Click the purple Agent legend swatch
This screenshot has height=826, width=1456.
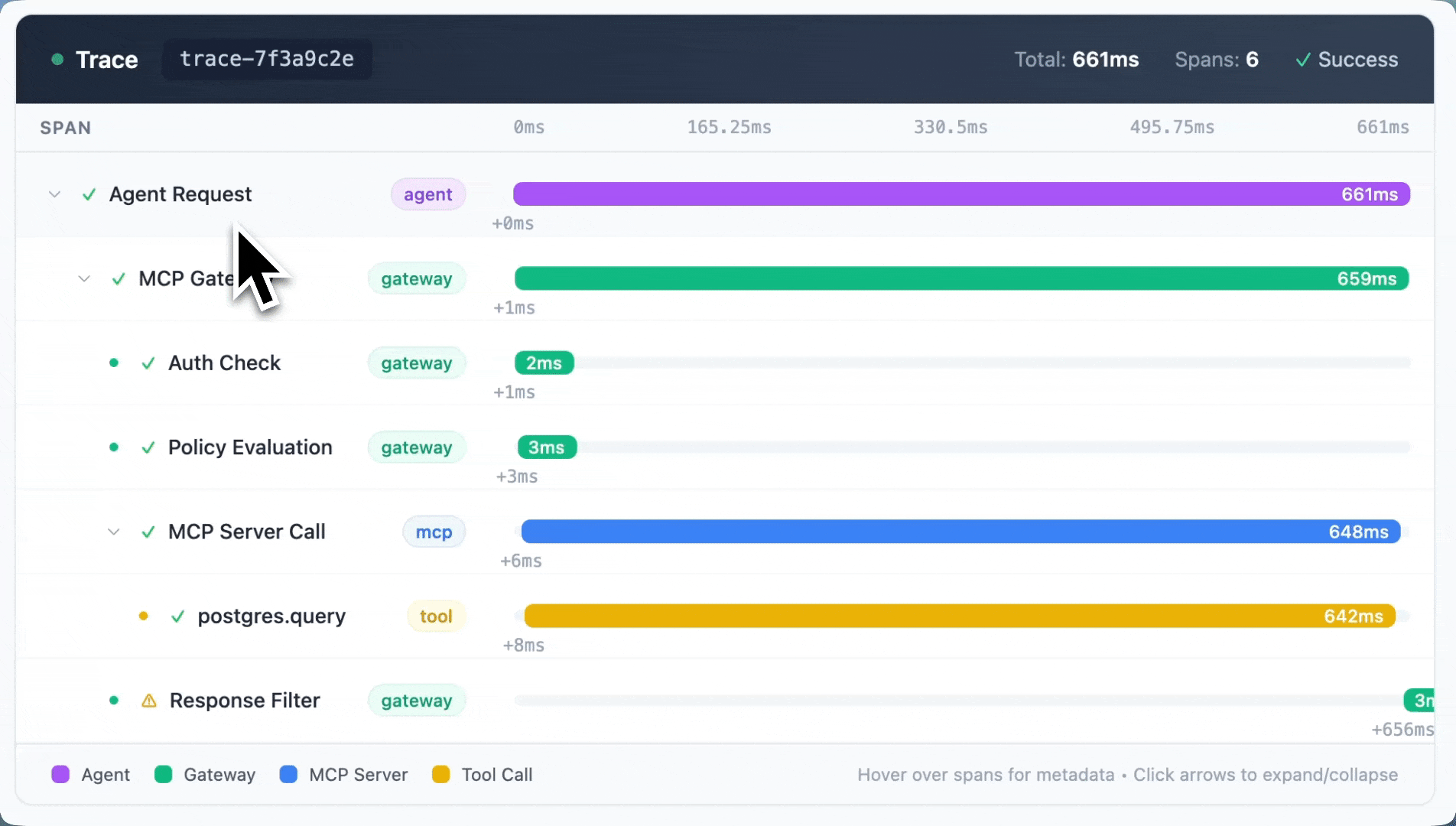click(x=60, y=775)
